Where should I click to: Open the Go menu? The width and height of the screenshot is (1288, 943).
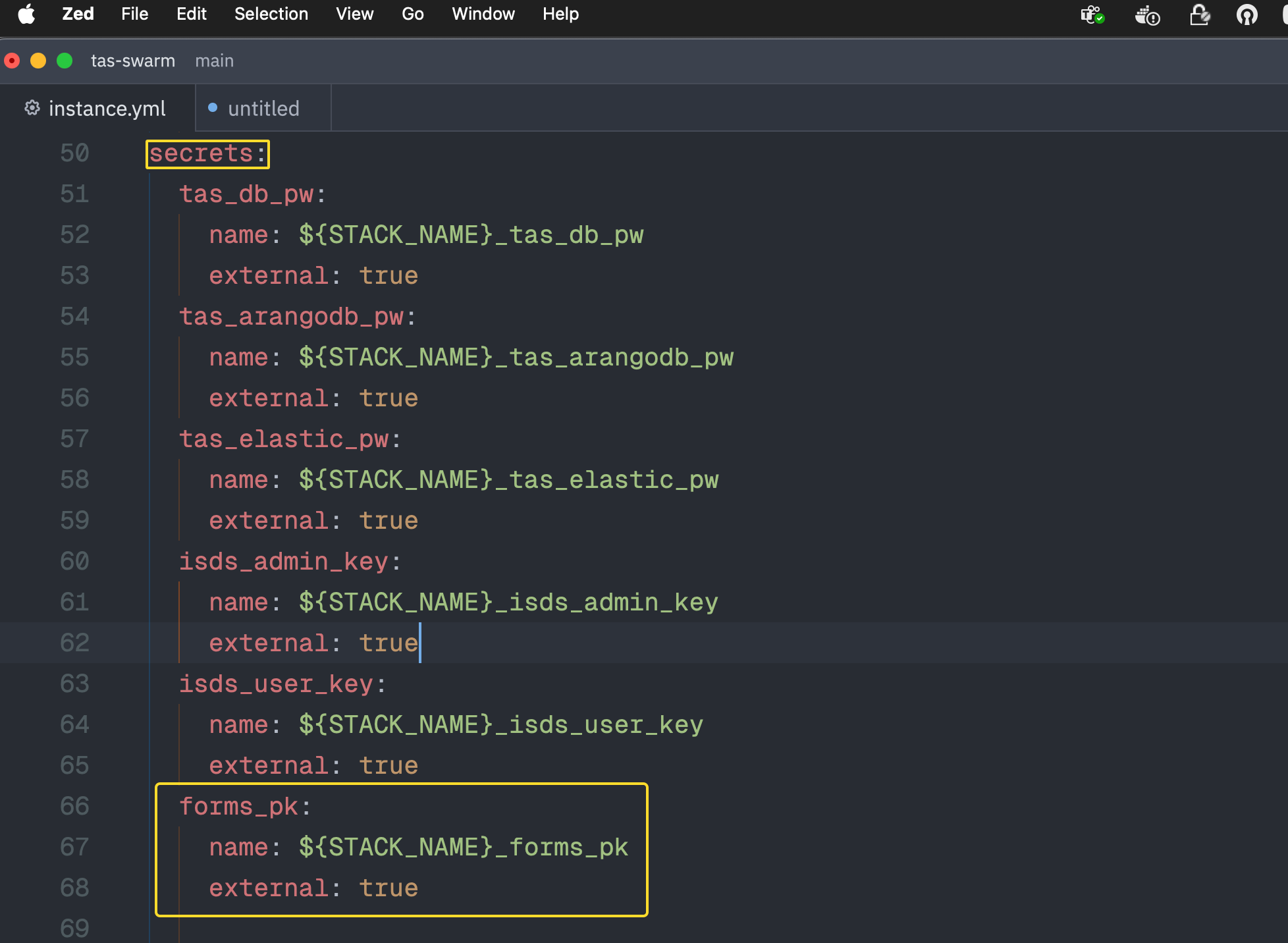pyautogui.click(x=413, y=14)
